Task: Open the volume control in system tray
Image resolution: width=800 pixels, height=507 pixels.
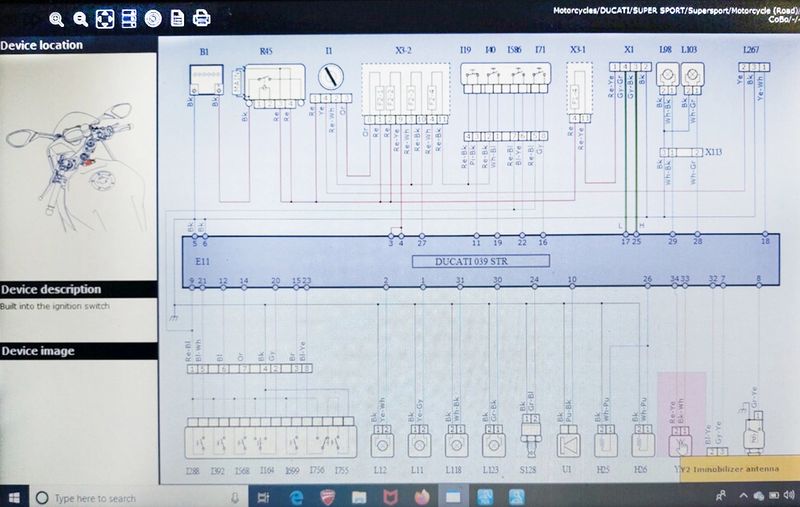Action: (789, 495)
